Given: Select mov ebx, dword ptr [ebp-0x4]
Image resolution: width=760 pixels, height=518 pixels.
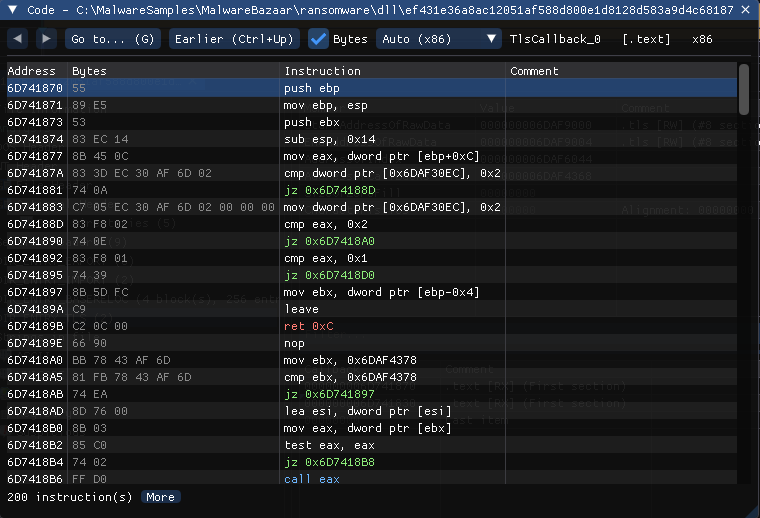Looking at the screenshot, I should click(x=381, y=292).
